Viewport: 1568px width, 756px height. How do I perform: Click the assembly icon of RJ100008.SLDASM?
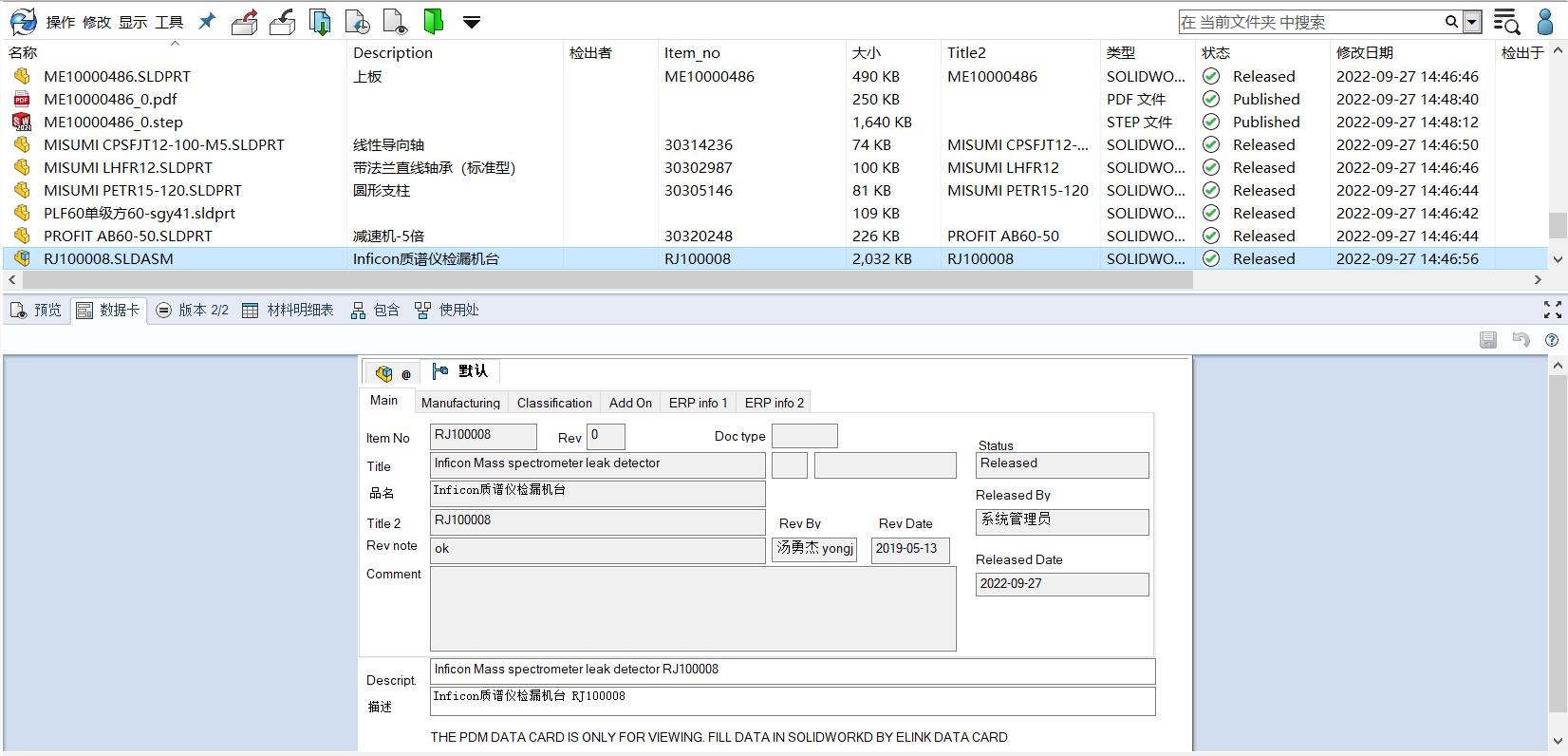(x=22, y=259)
